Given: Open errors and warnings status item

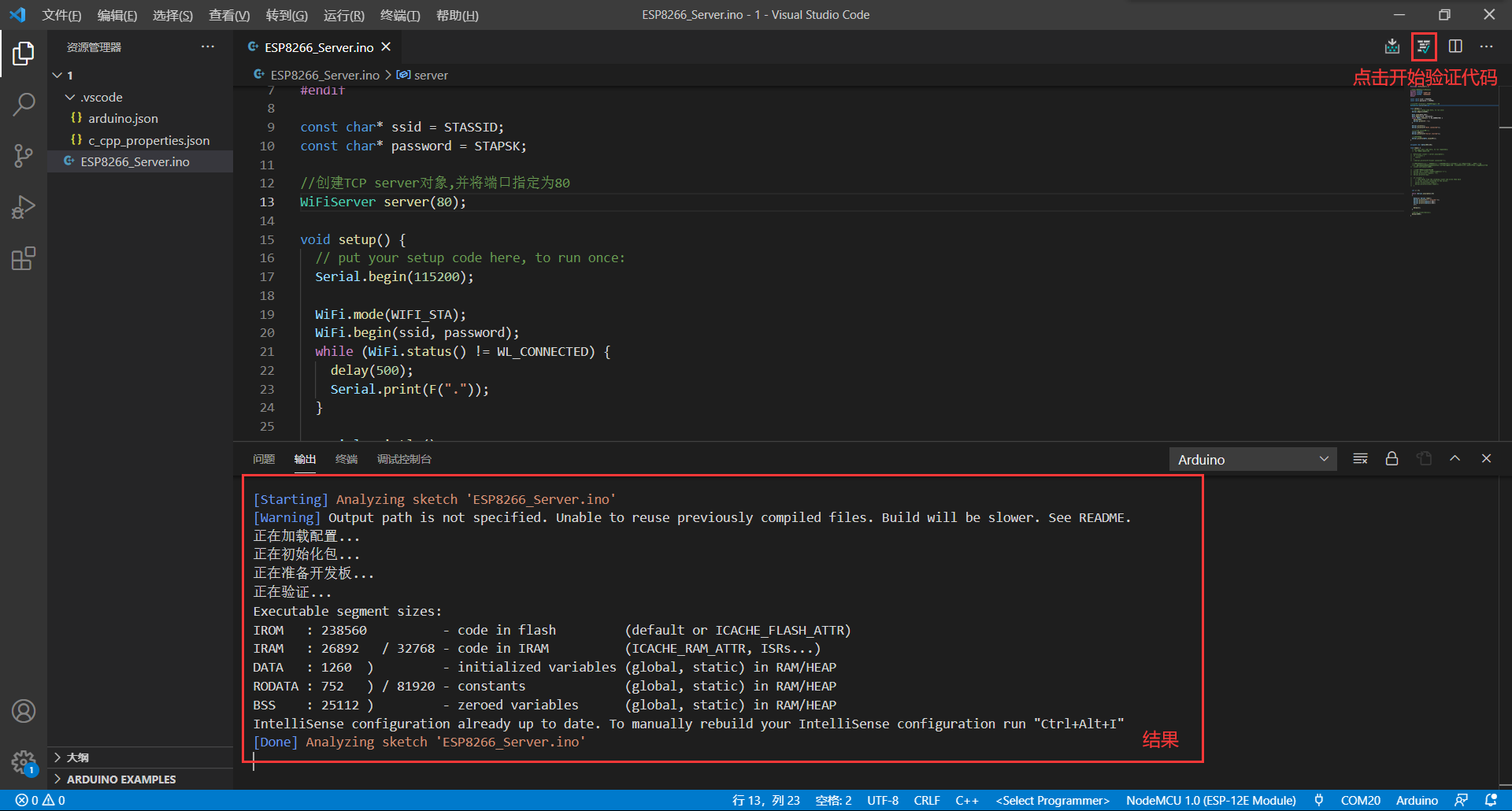Looking at the screenshot, I should tap(40, 800).
